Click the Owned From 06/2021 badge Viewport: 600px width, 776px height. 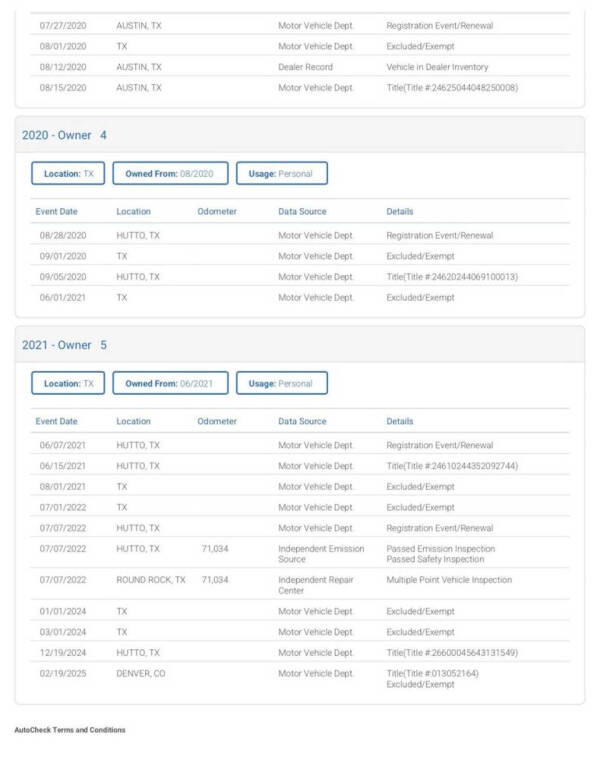point(170,383)
